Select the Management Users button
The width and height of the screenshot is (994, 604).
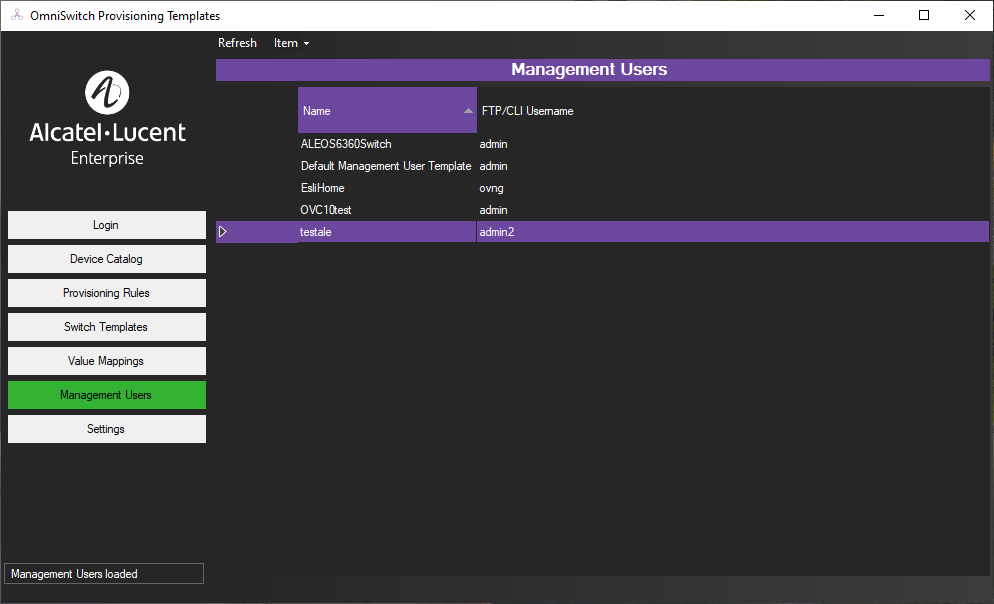click(106, 395)
